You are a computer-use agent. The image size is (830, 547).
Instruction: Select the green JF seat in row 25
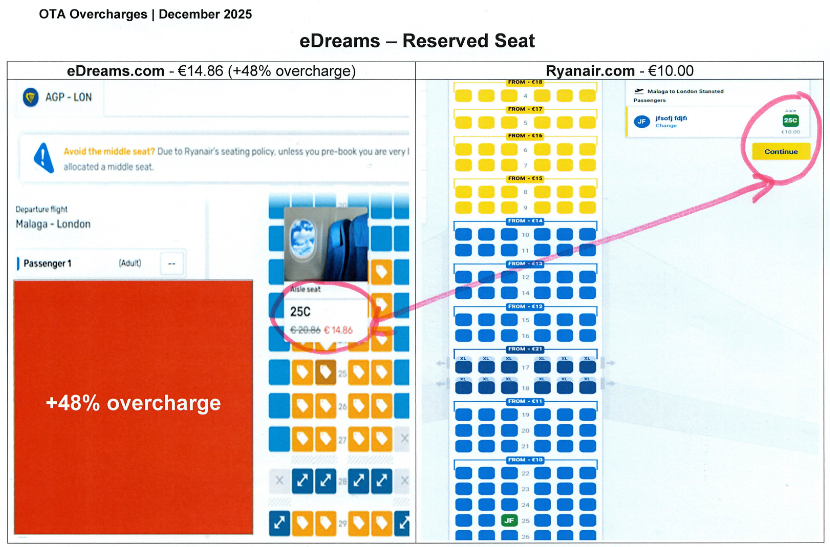point(508,520)
